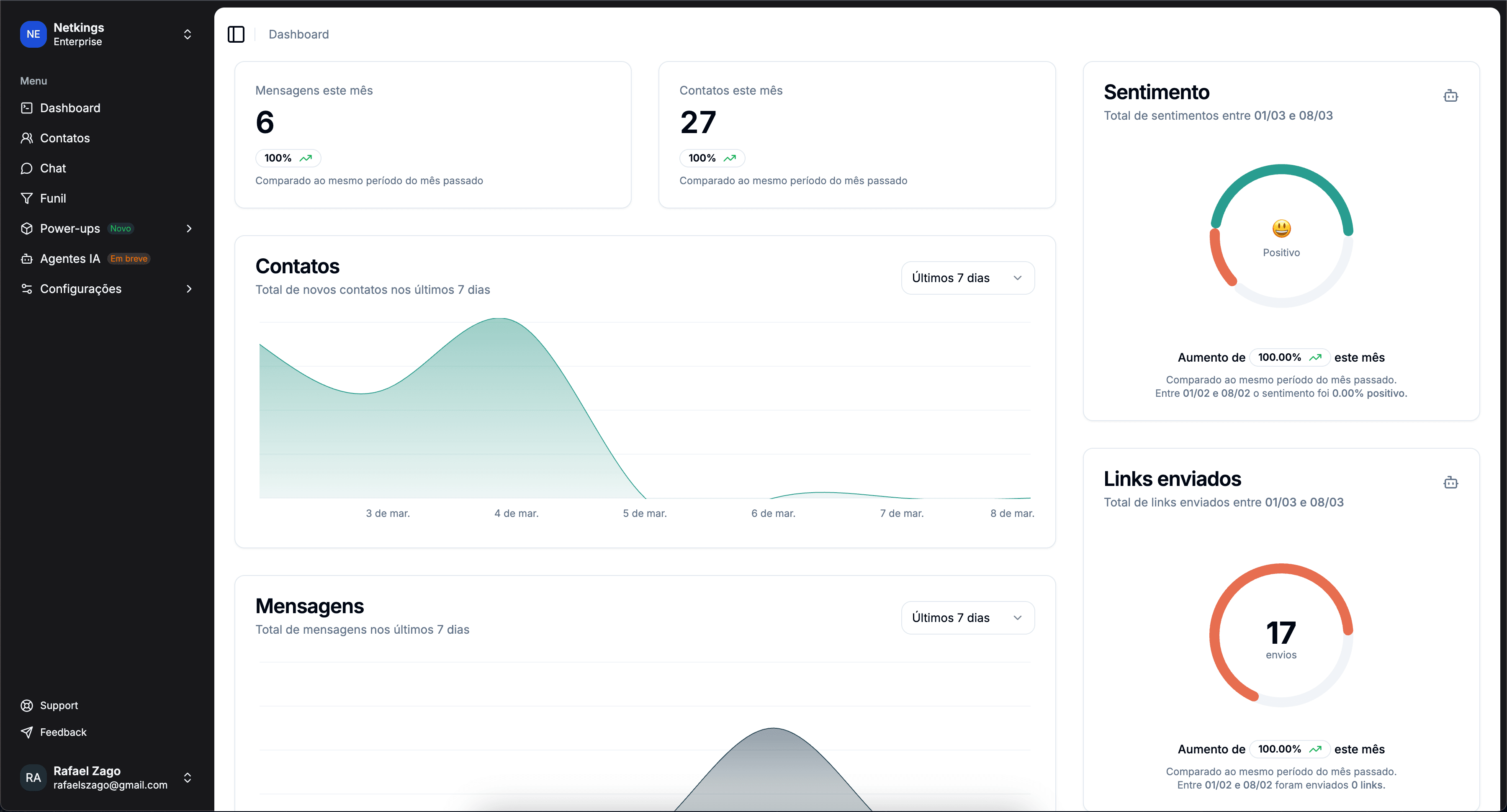The image size is (1507, 812).
Task: Click the Sentimento gauge green arc
Action: [1281, 170]
